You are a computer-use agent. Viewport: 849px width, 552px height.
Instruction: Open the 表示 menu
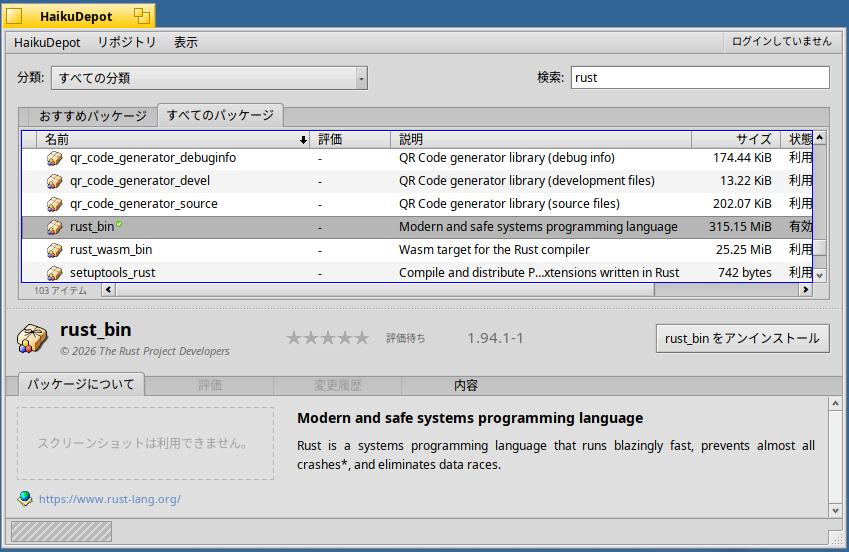(185, 42)
